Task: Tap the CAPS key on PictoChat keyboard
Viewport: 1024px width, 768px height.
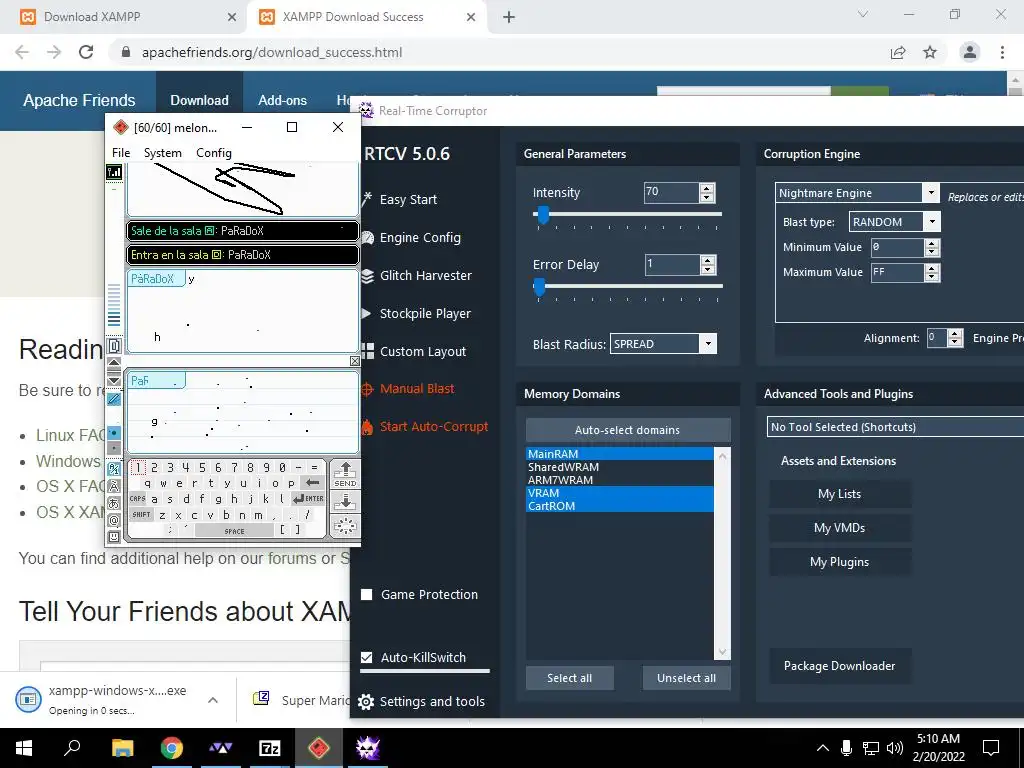Action: [x=137, y=498]
